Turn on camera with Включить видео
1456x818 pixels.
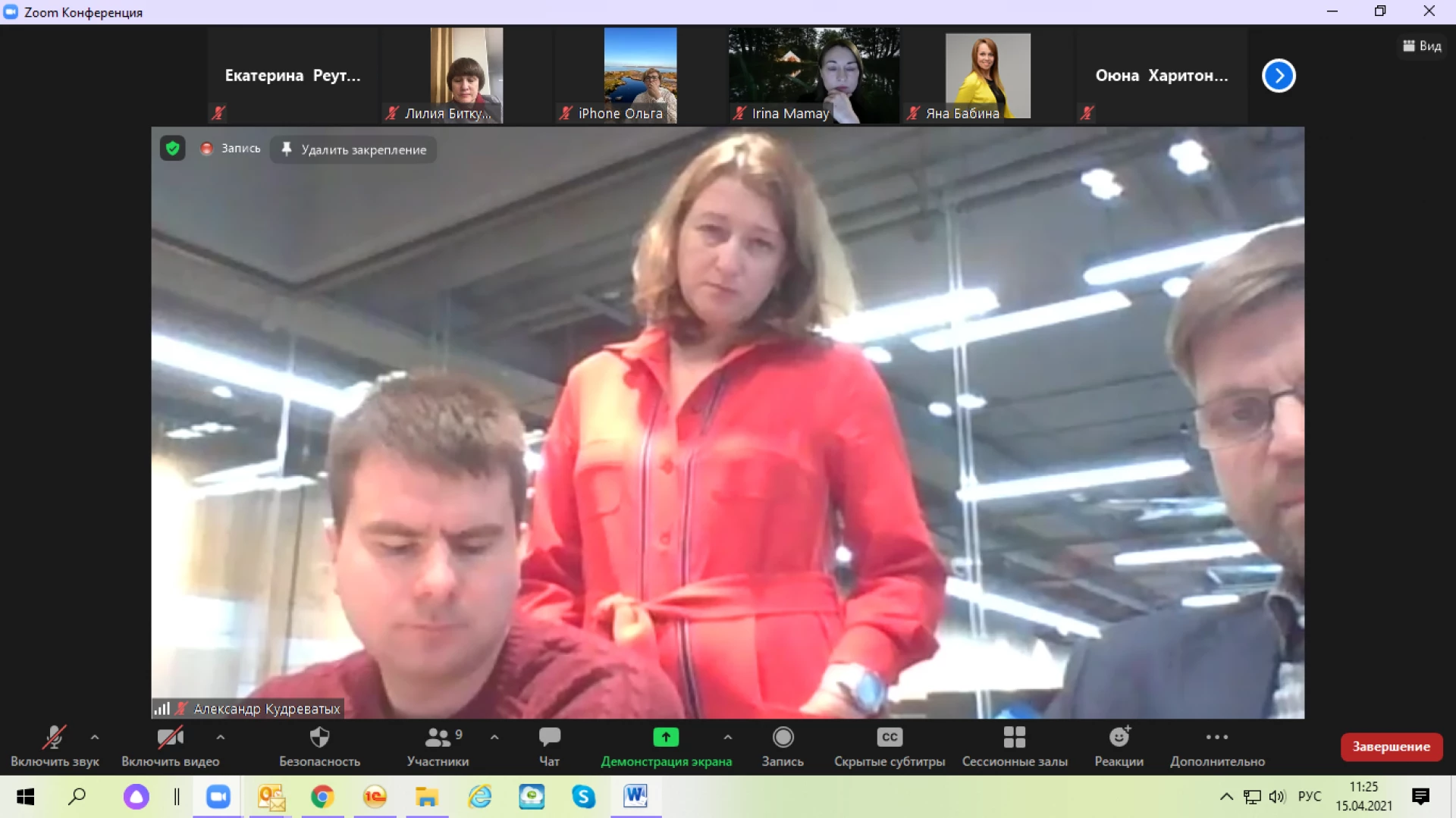170,746
